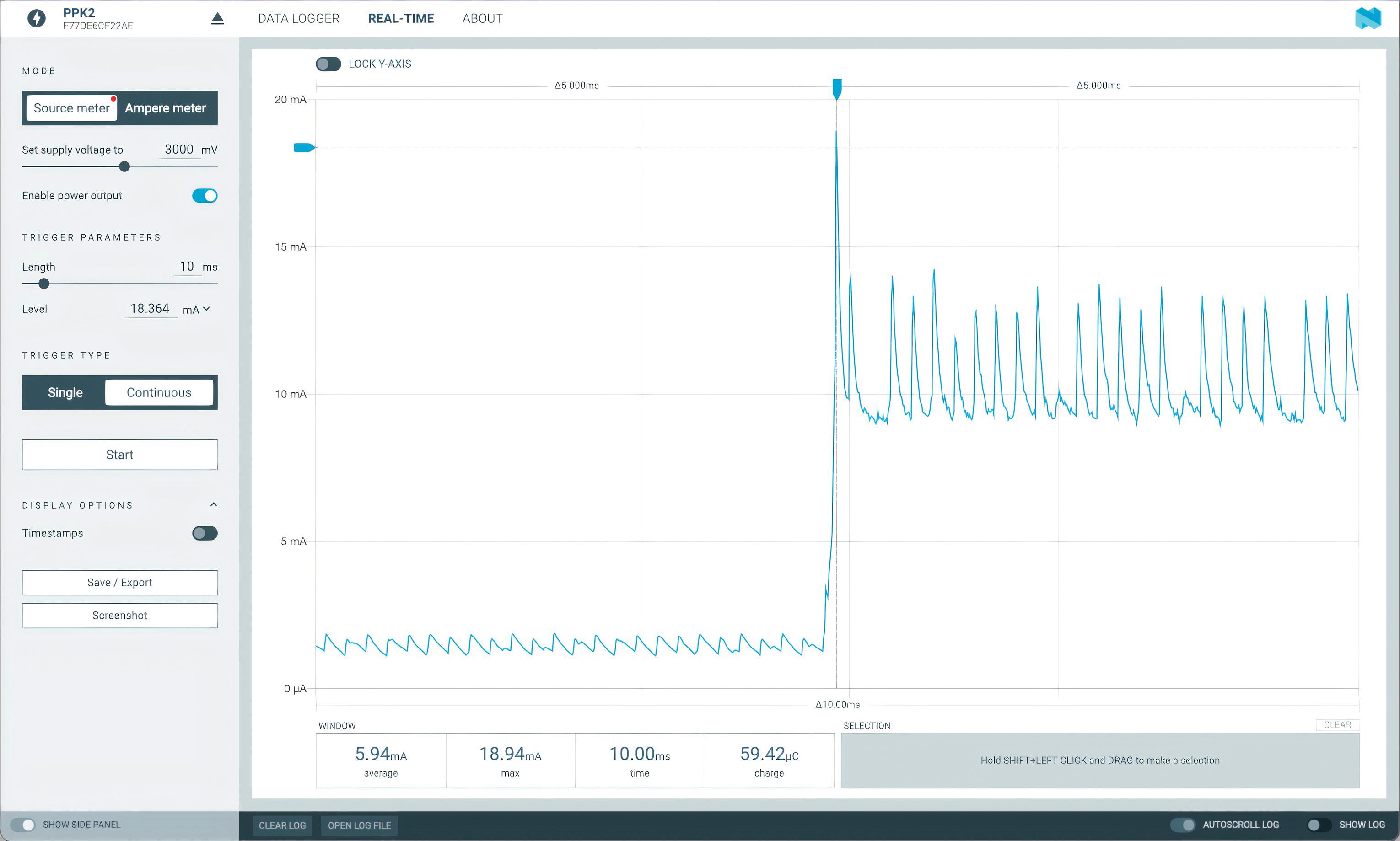The height and width of the screenshot is (841, 1400).
Task: Click the trigger position marker above the chart
Action: pos(837,88)
